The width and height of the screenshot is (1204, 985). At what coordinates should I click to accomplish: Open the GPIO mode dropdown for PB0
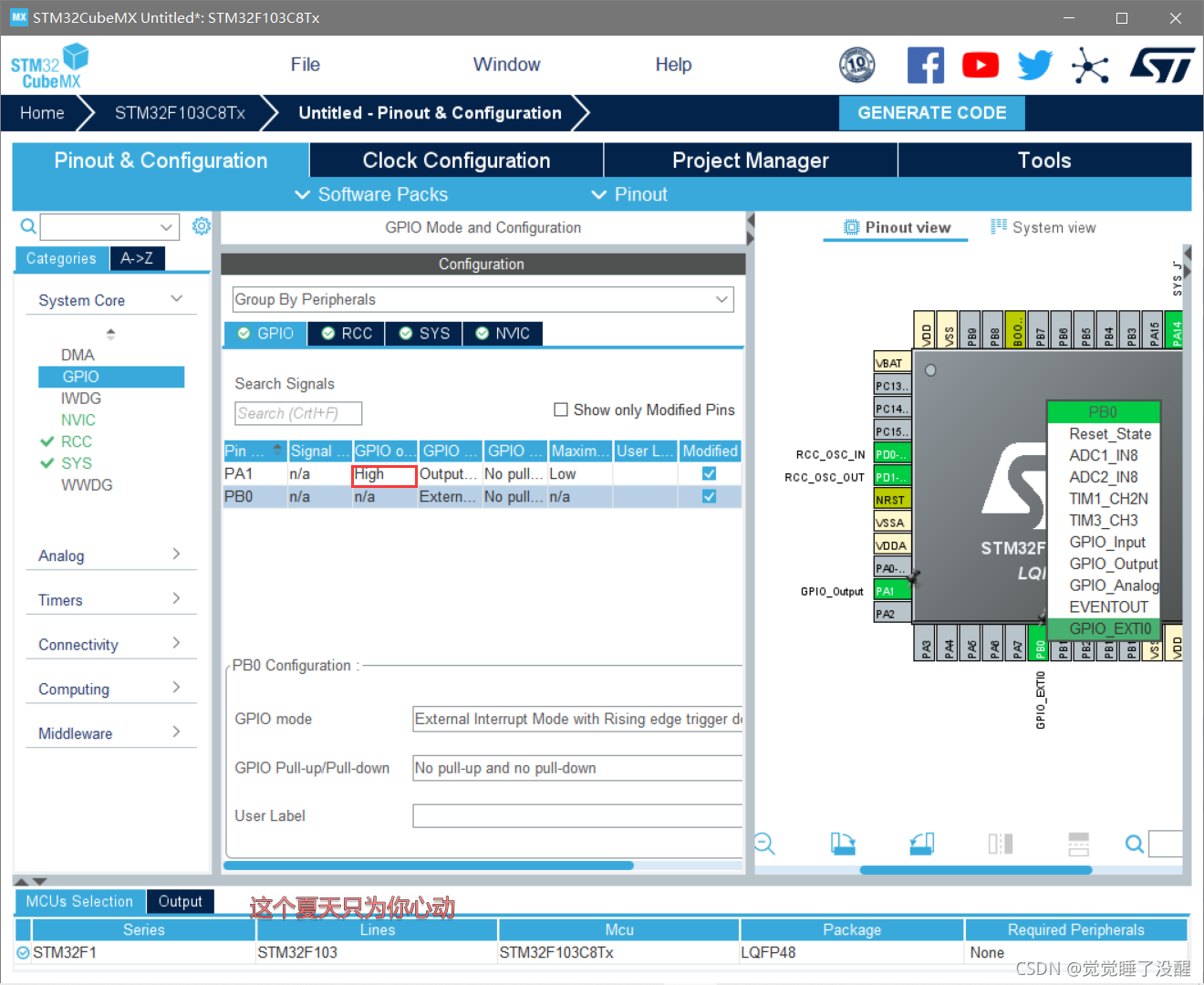577,719
